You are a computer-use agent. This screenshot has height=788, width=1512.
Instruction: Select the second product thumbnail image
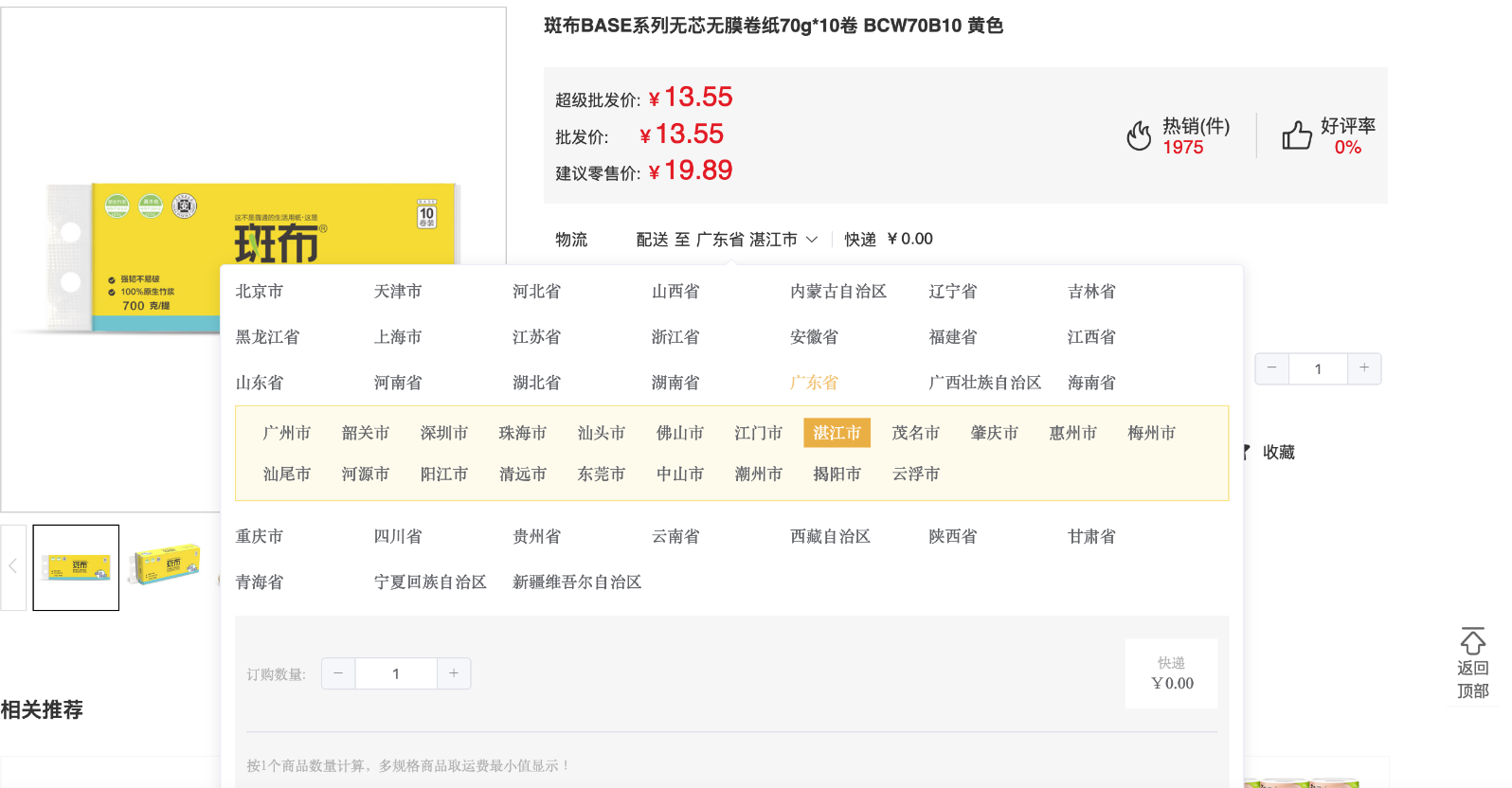pyautogui.click(x=167, y=566)
